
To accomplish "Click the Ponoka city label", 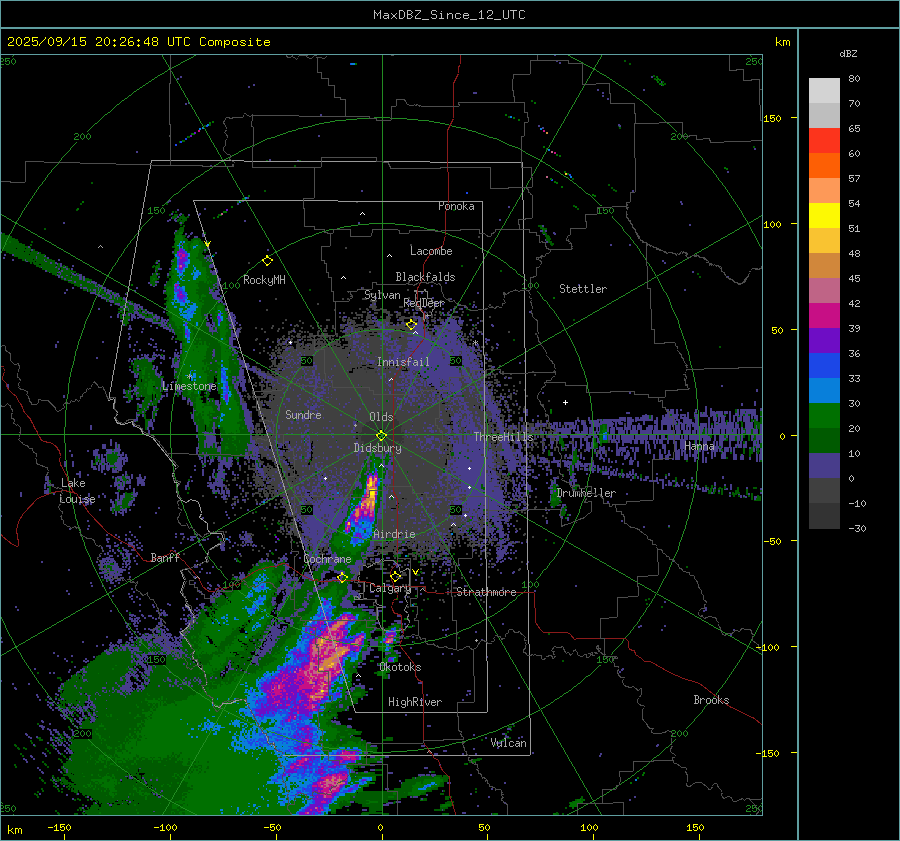I will pos(456,206).
